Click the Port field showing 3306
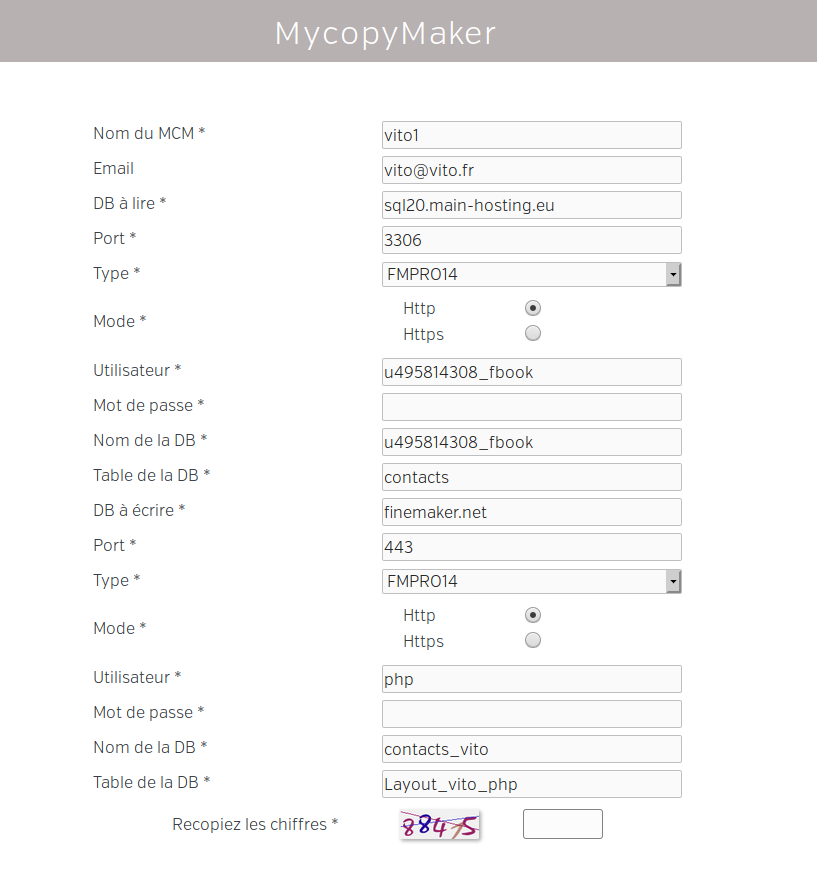The height and width of the screenshot is (879, 817). (531, 240)
